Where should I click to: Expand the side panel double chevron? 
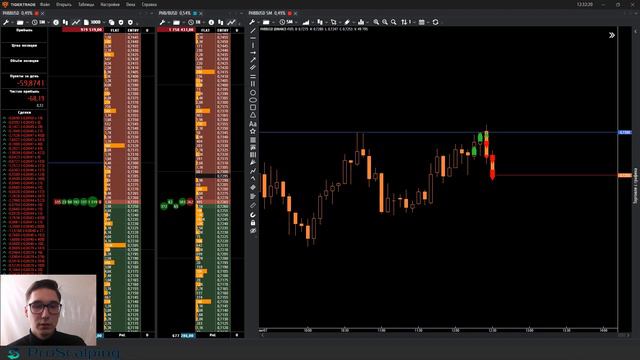click(x=611, y=36)
